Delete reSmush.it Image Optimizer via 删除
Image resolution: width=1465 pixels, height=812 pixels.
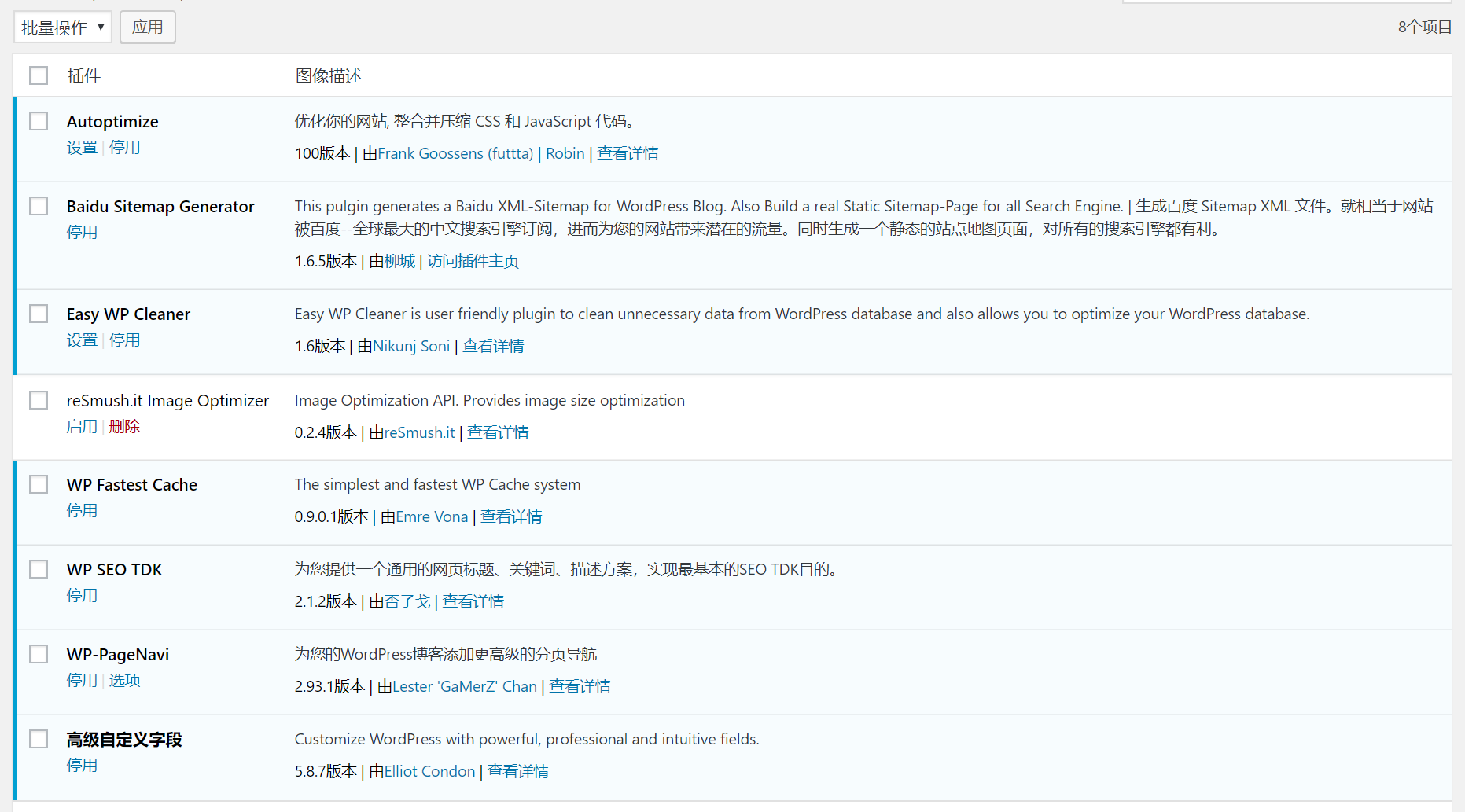124,427
